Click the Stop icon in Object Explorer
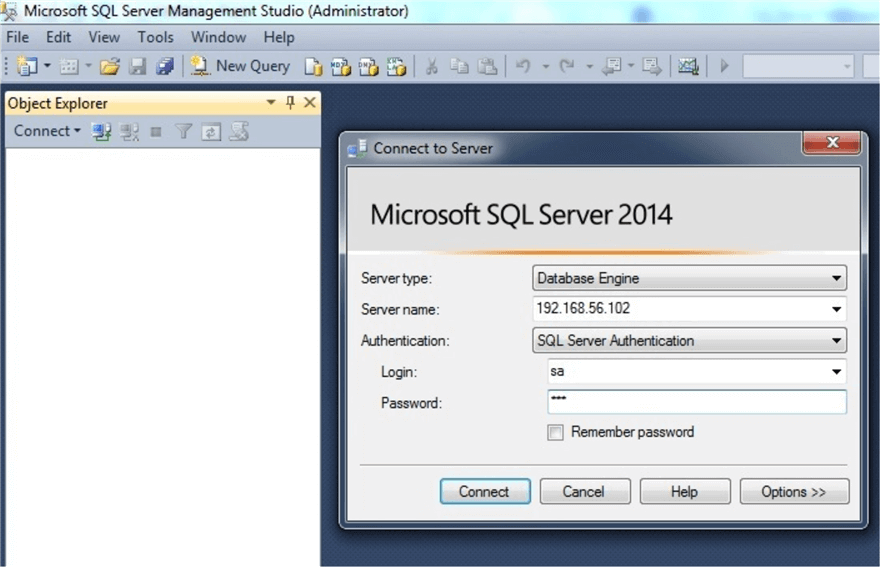Viewport: 880px width, 567px height. click(156, 132)
